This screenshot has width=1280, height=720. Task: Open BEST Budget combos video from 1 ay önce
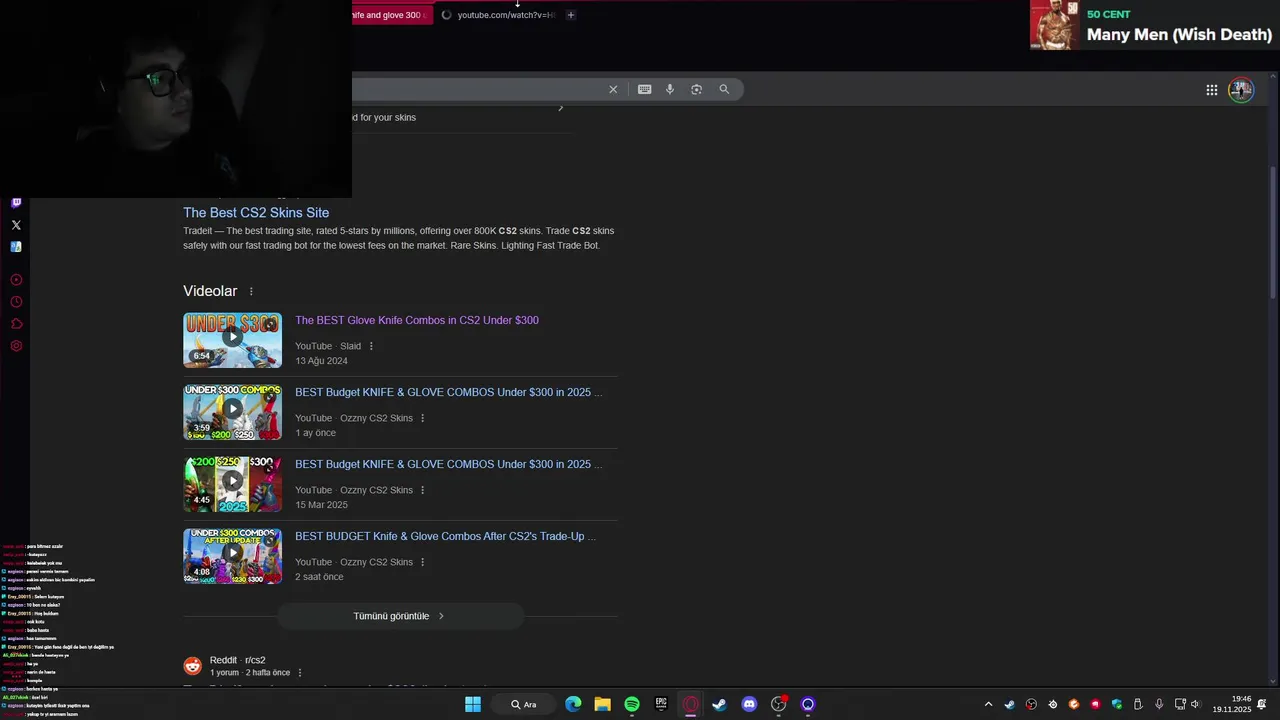coord(448,392)
